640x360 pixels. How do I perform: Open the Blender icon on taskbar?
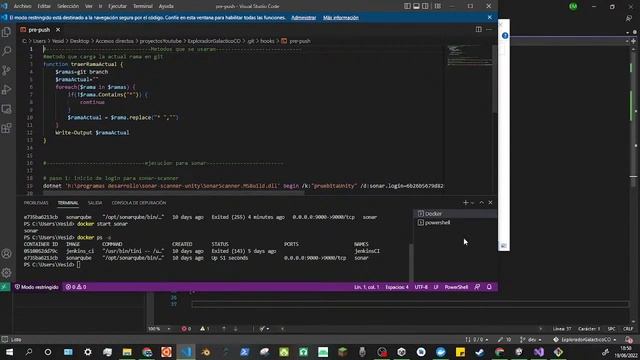coord(206,352)
